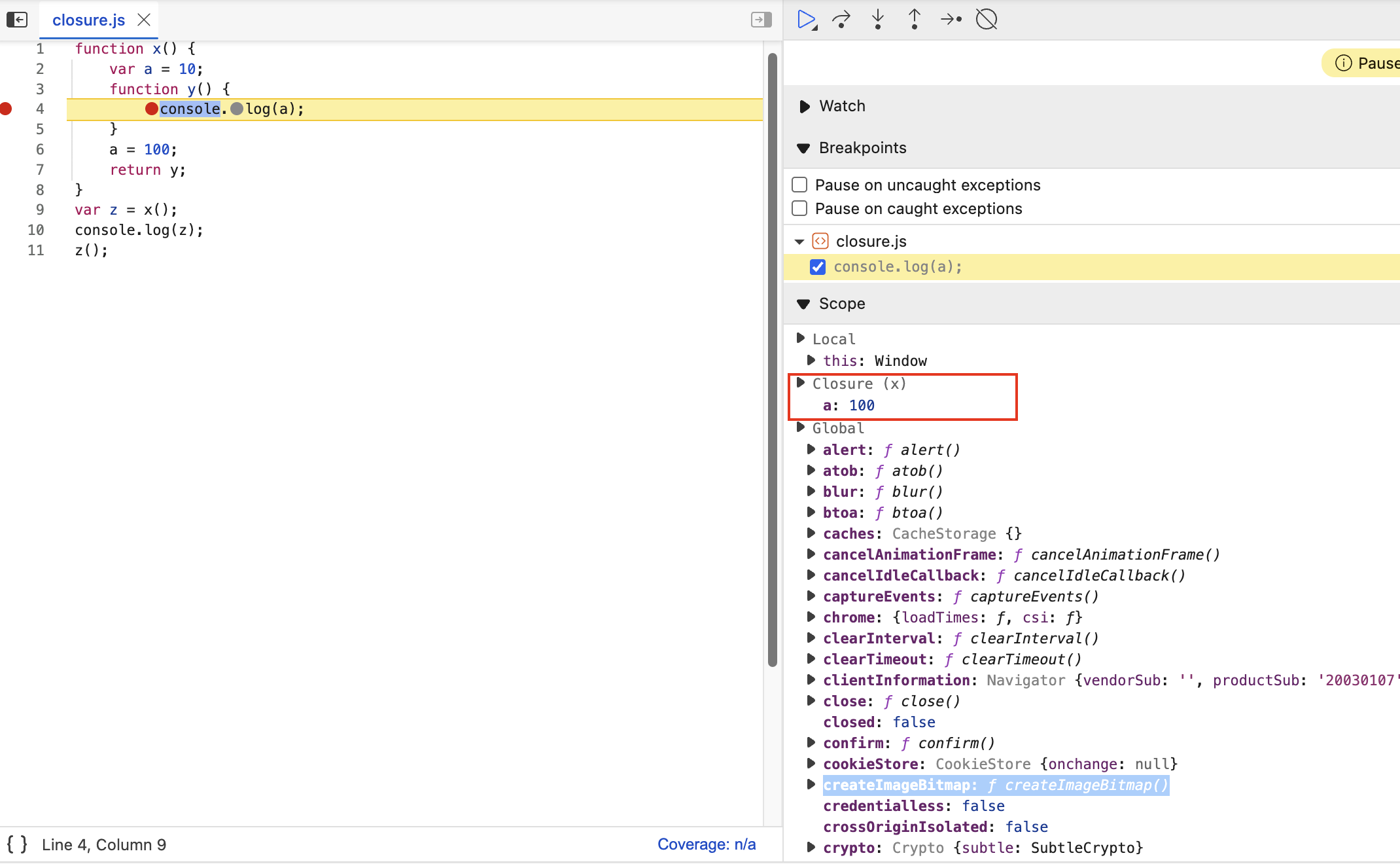
Task: Collapse the Breakpoints section
Action: click(804, 148)
